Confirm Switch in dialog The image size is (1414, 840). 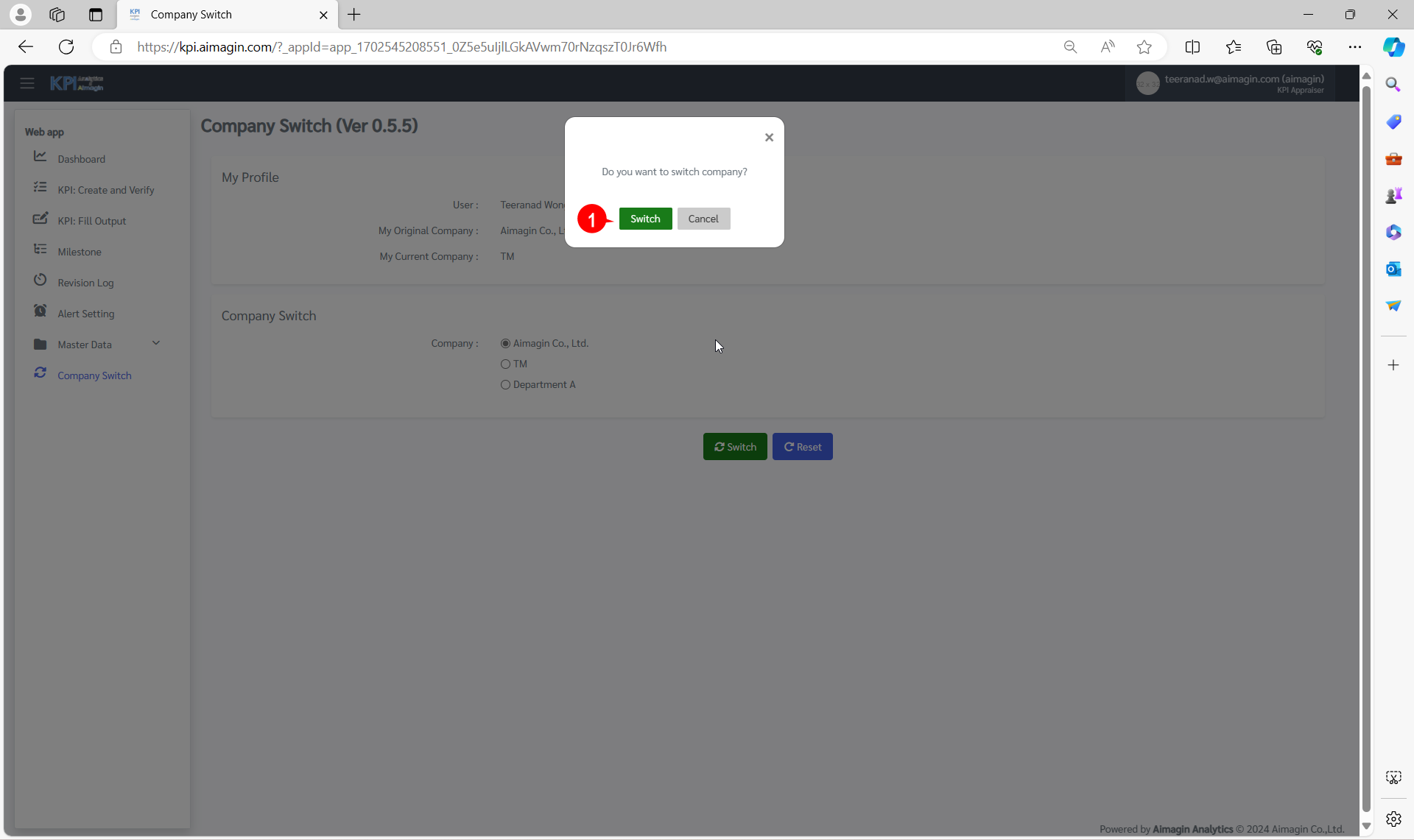645,219
